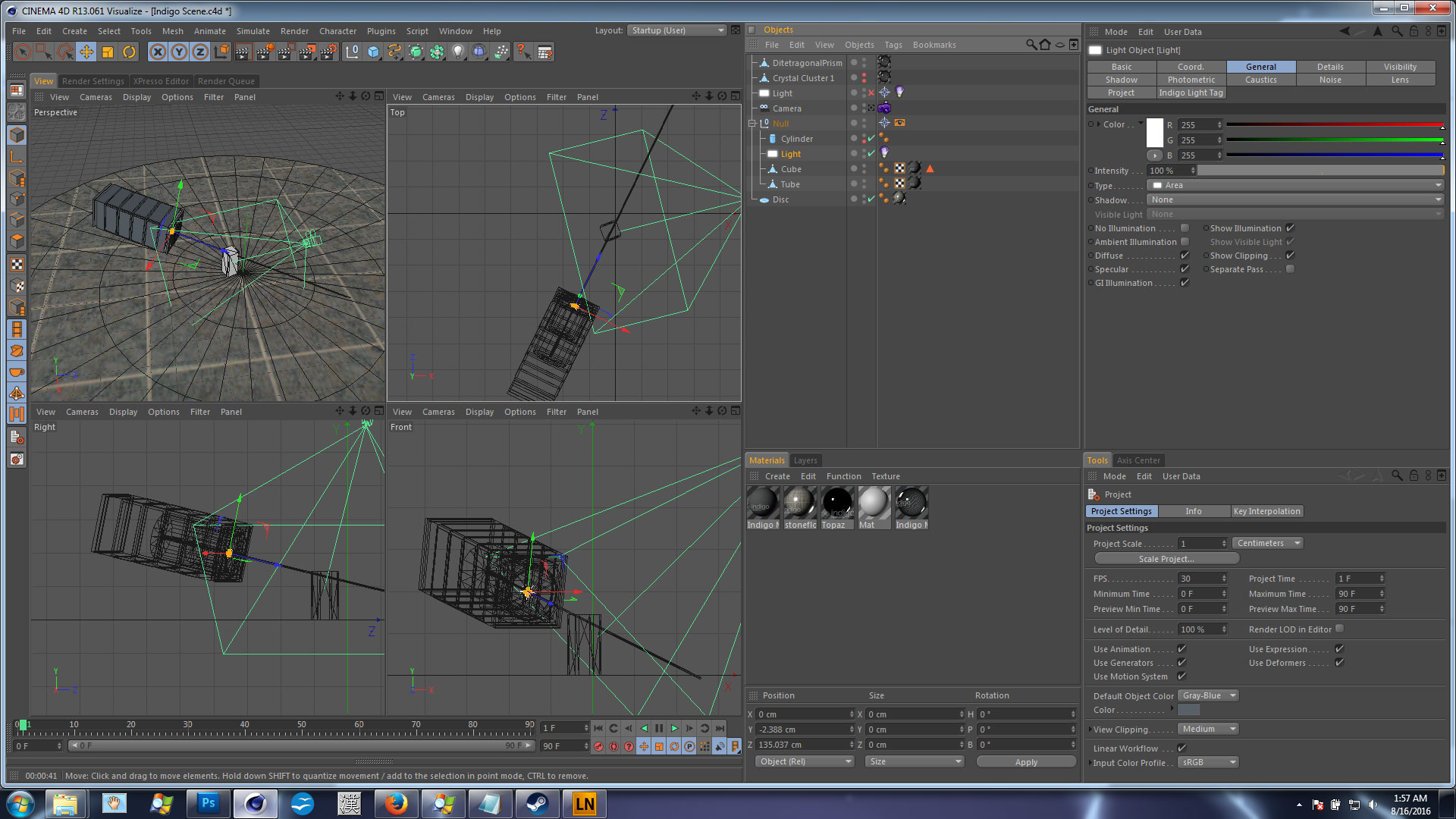Select the Rotate tool icon

coord(129,52)
